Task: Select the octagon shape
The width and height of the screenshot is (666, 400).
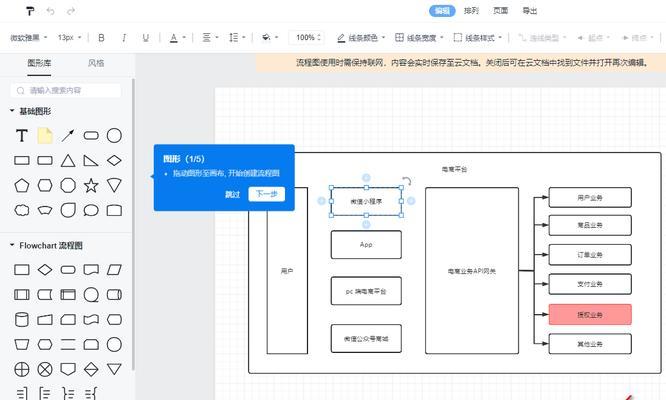Action: pos(68,186)
